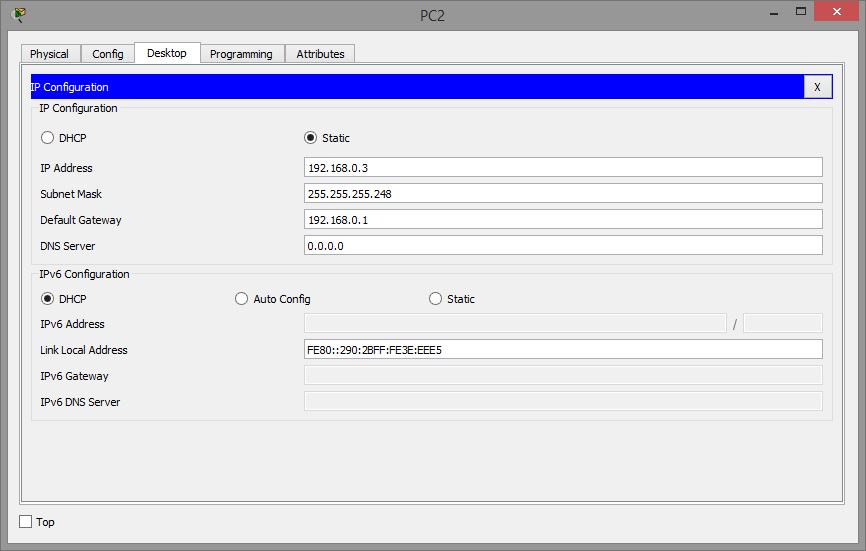The image size is (866, 551).
Task: Select the IPv4 Static radio button
Action: [x=310, y=137]
